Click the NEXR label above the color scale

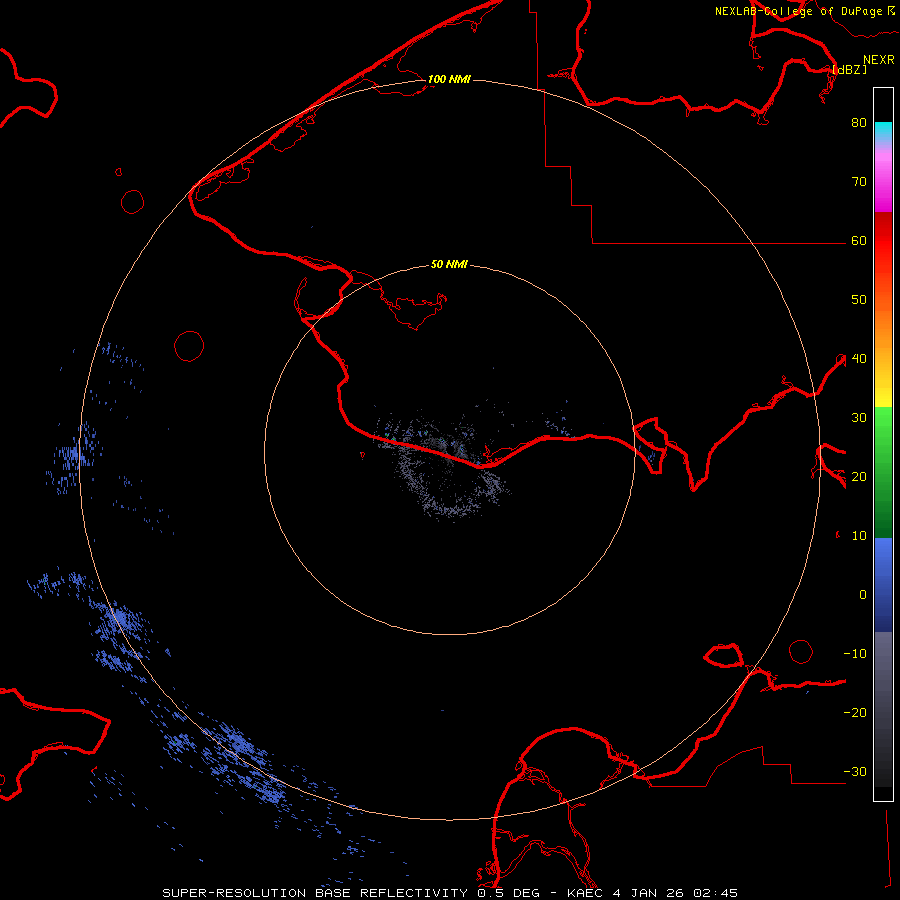click(879, 60)
